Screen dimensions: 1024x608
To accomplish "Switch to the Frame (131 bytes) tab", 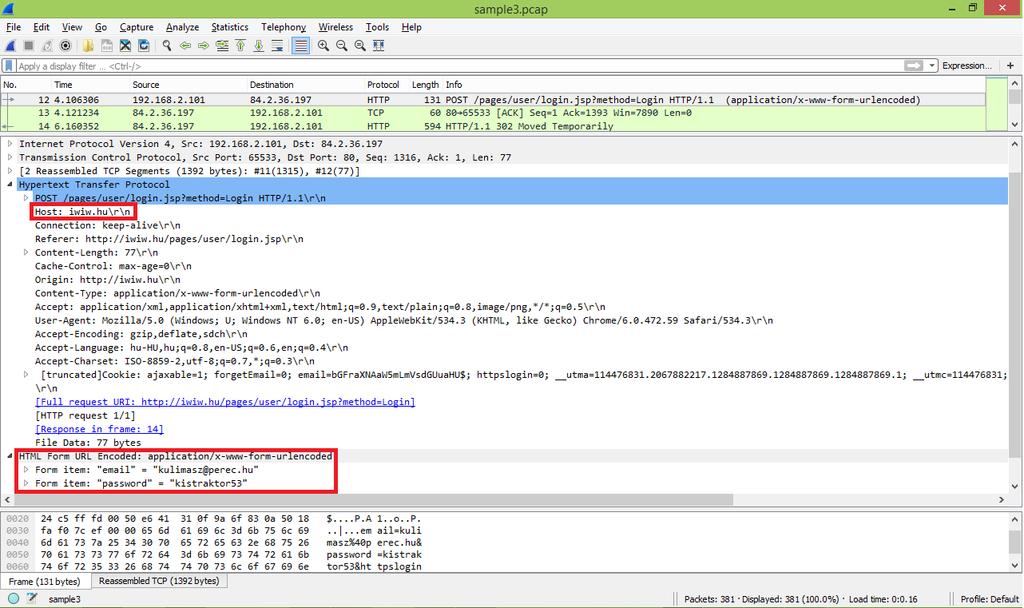I will tap(44, 581).
